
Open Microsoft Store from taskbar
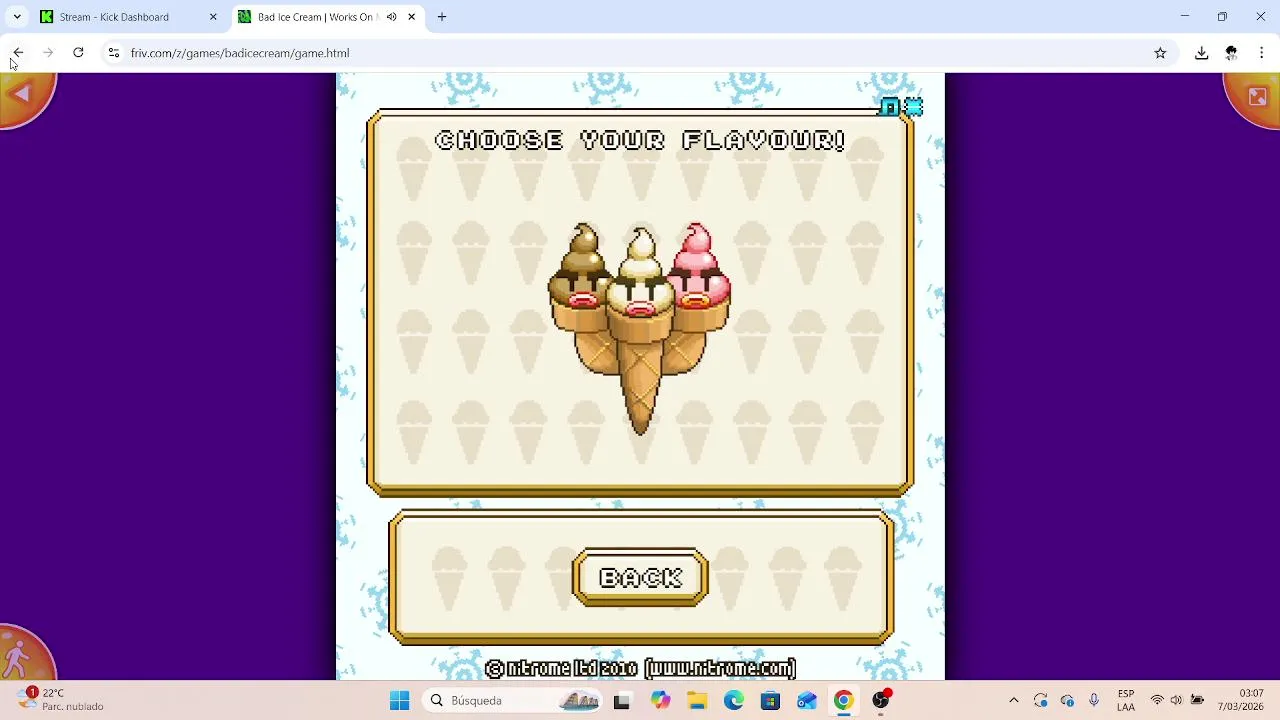point(770,701)
